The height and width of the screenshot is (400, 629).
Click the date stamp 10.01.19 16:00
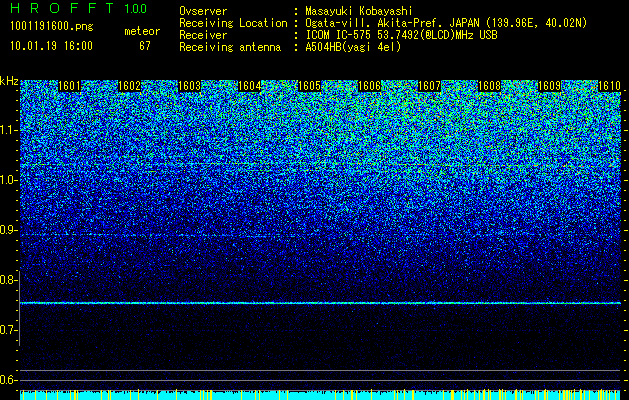(x=51, y=46)
